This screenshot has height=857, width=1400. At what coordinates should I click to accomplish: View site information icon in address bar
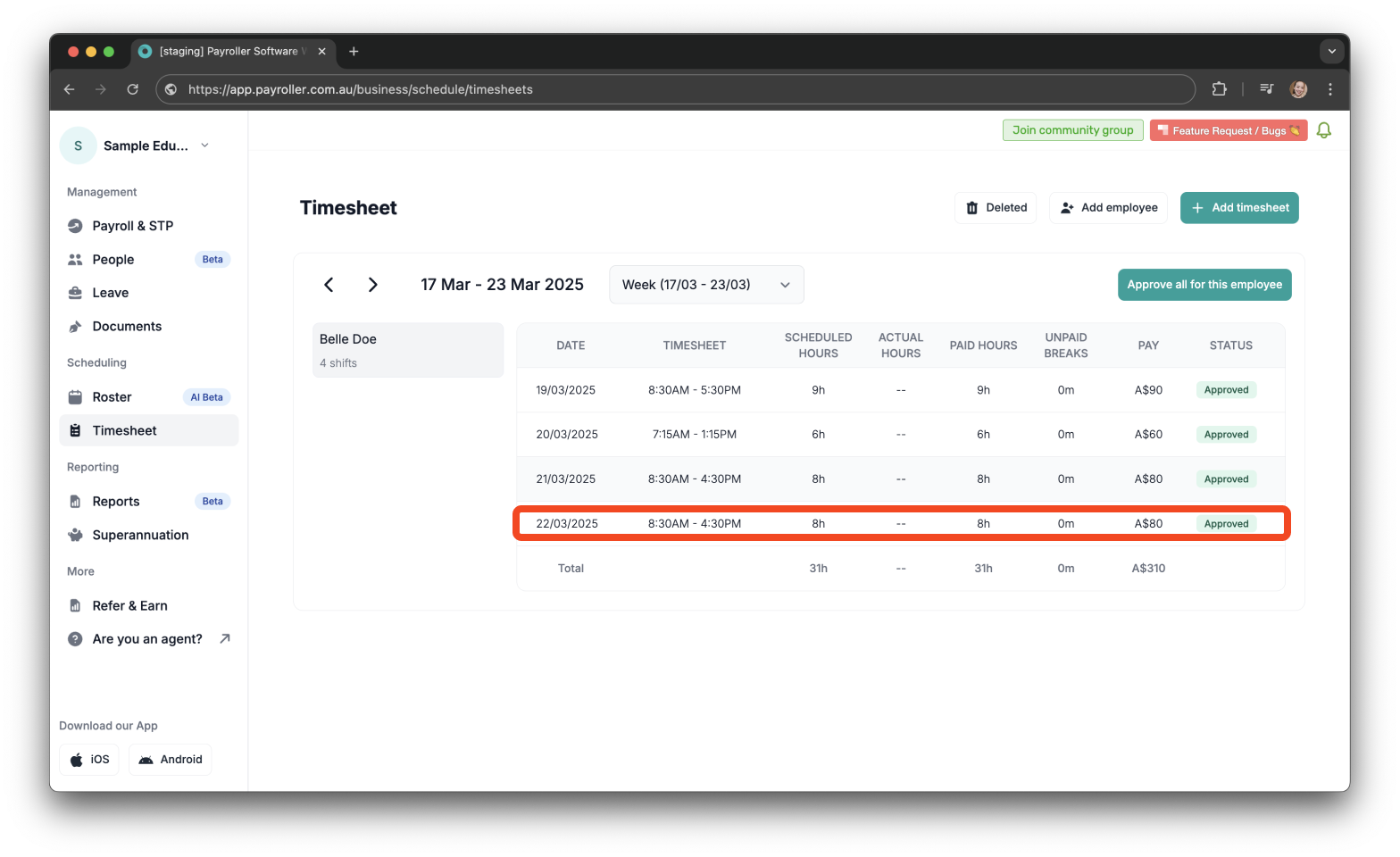[x=171, y=89]
